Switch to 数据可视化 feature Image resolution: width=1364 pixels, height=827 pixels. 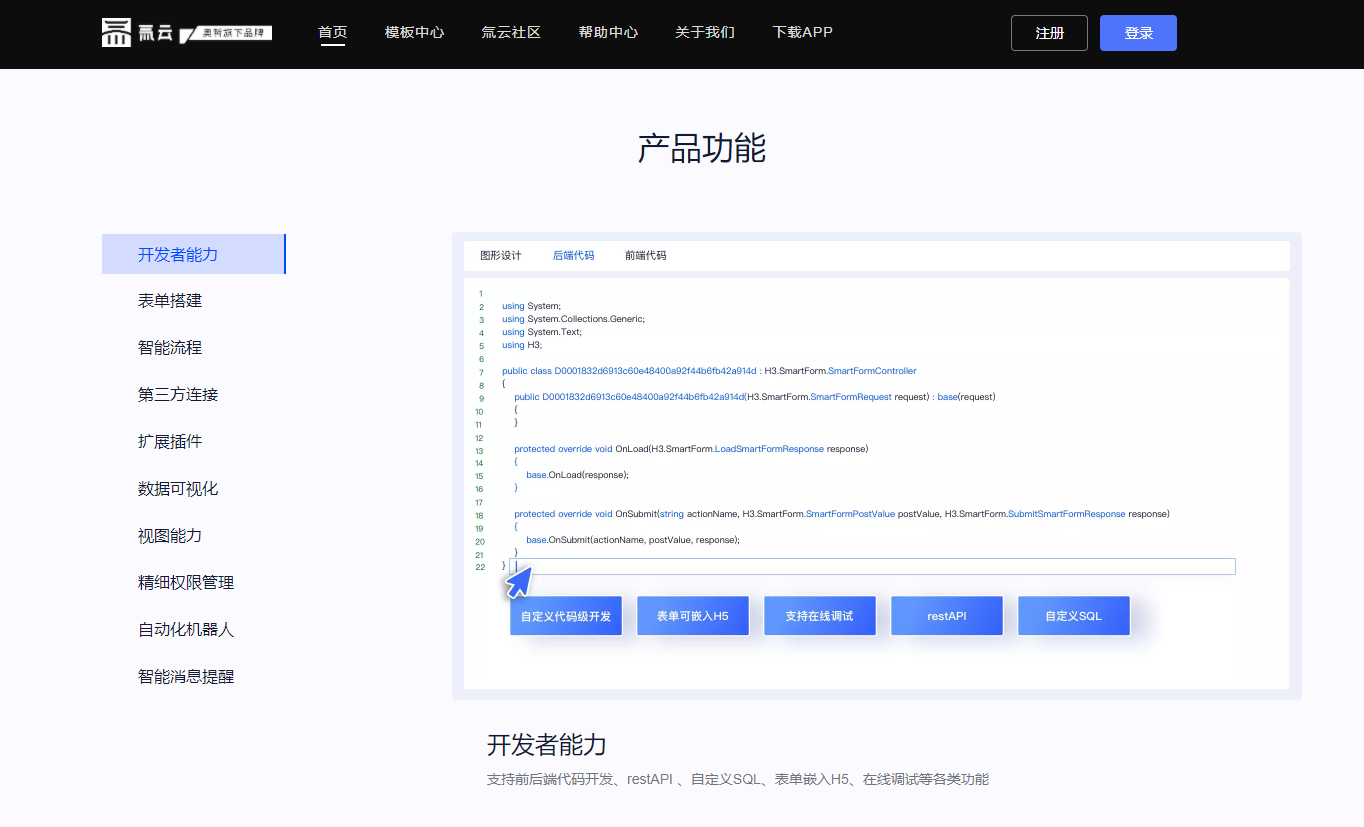(x=178, y=489)
